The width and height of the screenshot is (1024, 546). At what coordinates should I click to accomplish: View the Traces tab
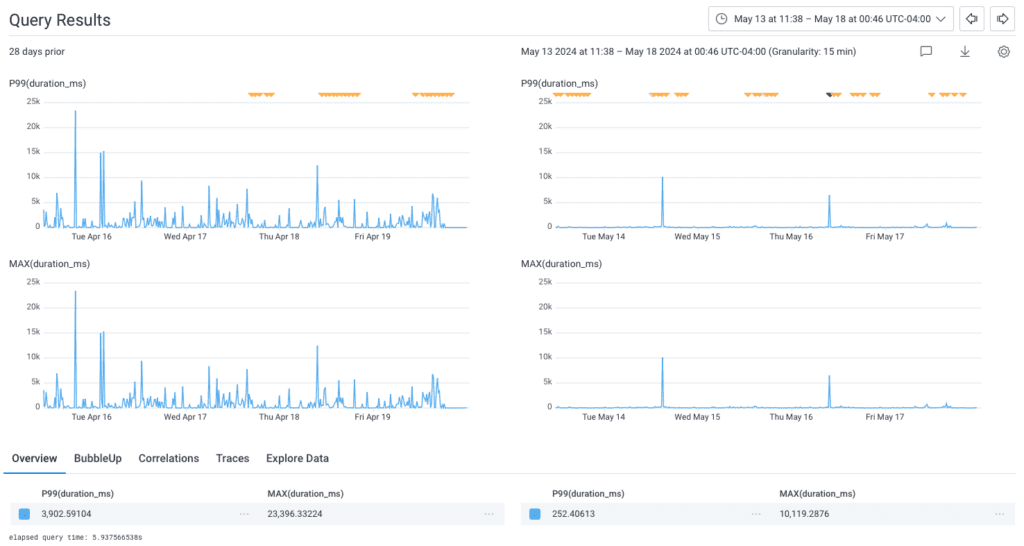[233, 458]
